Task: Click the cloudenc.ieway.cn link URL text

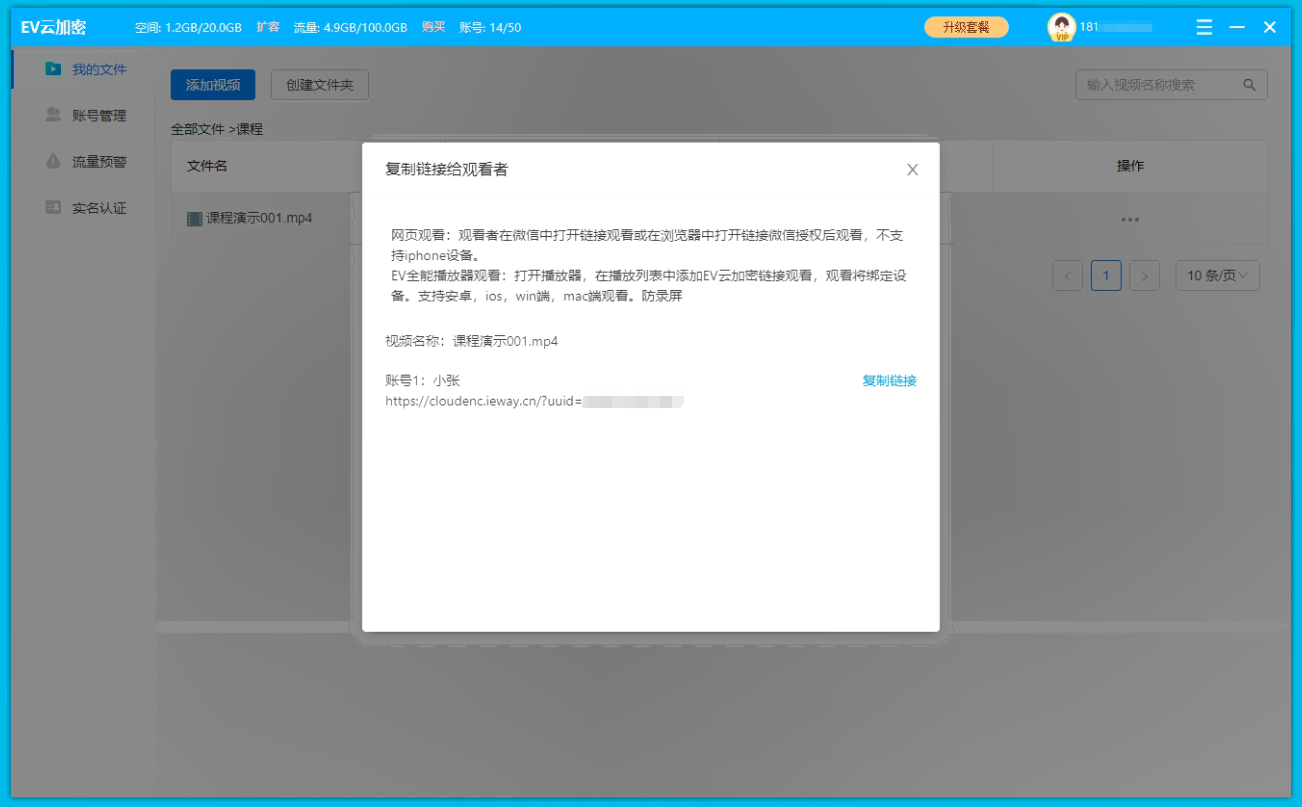Action: tap(534, 402)
